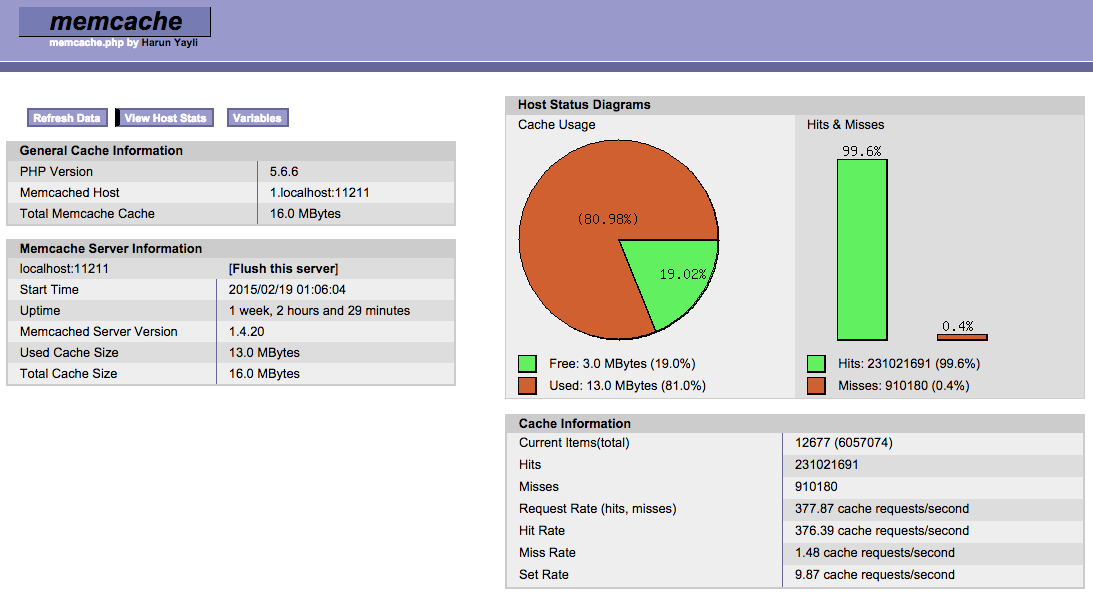This screenshot has height=598, width=1093.
Task: Click Hits: 231021691 (99.6%) legend text
Action: [909, 364]
